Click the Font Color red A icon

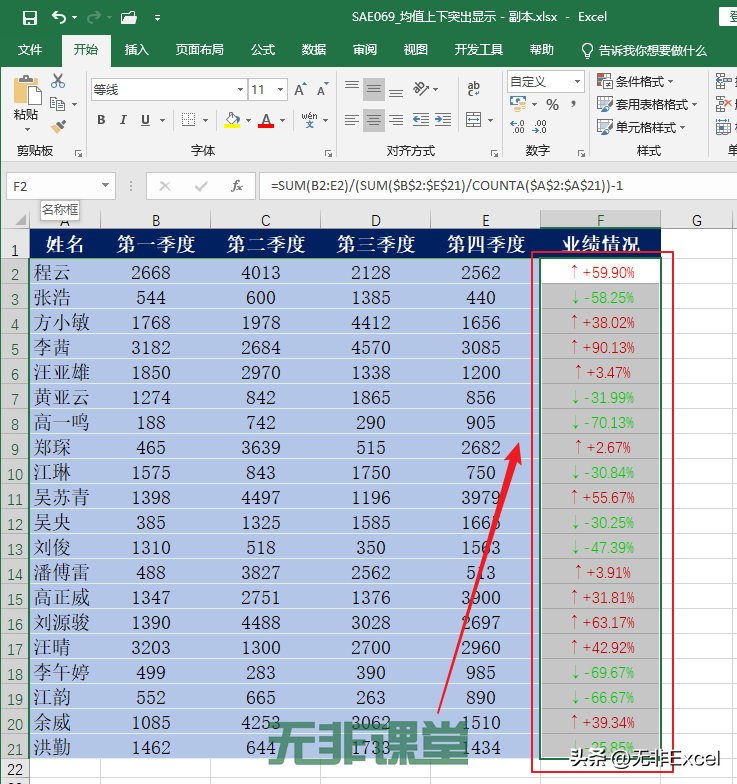(x=266, y=120)
